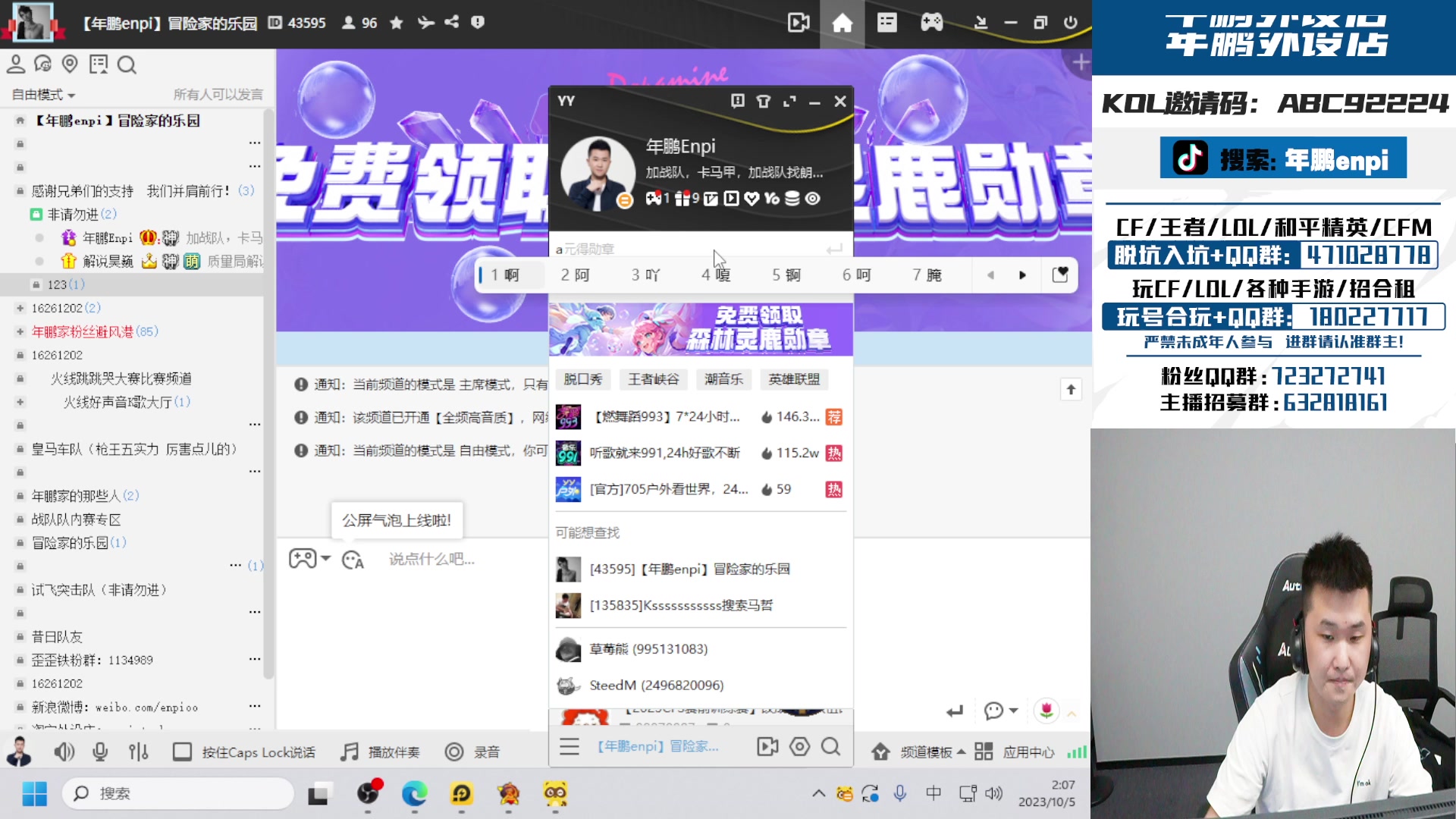Open the hexagon settings icon in YY mini window
Image resolution: width=1456 pixels, height=819 pixels.
799,747
